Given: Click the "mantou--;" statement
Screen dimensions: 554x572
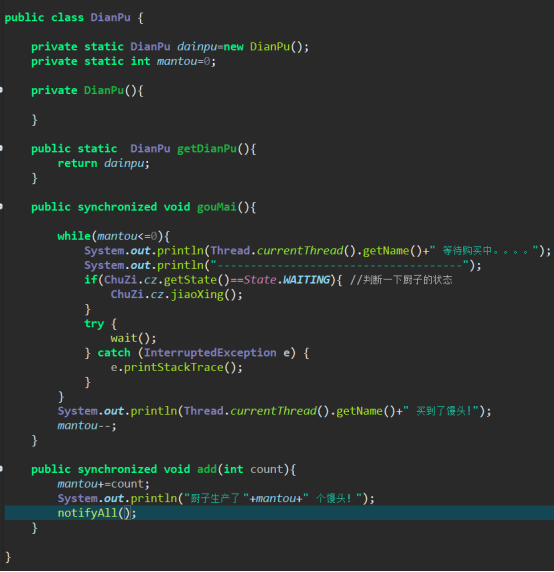Looking at the screenshot, I should [87, 426].
